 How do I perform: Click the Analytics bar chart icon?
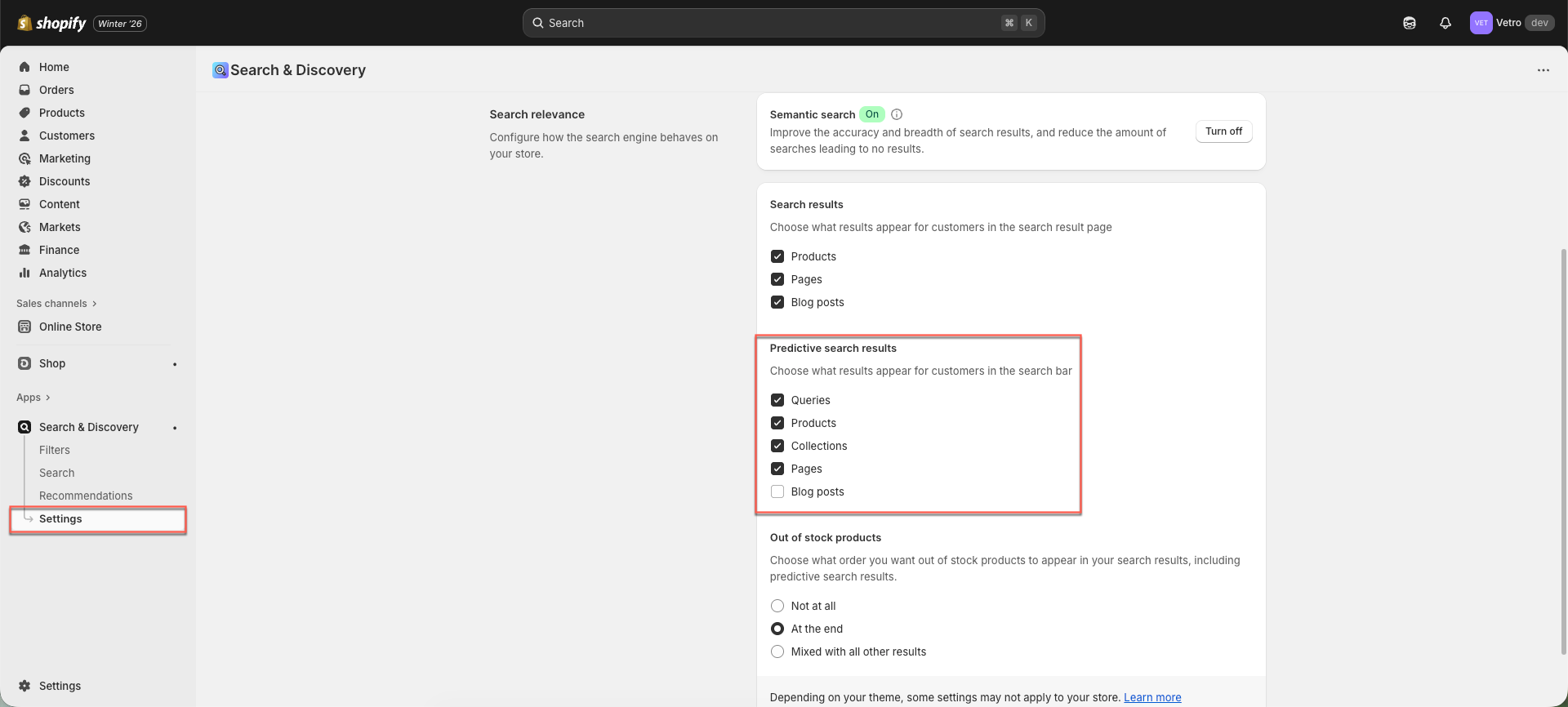(x=24, y=273)
